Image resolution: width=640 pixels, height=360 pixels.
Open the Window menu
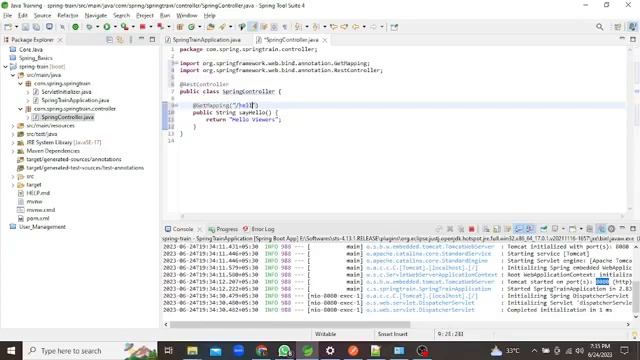coord(187,16)
